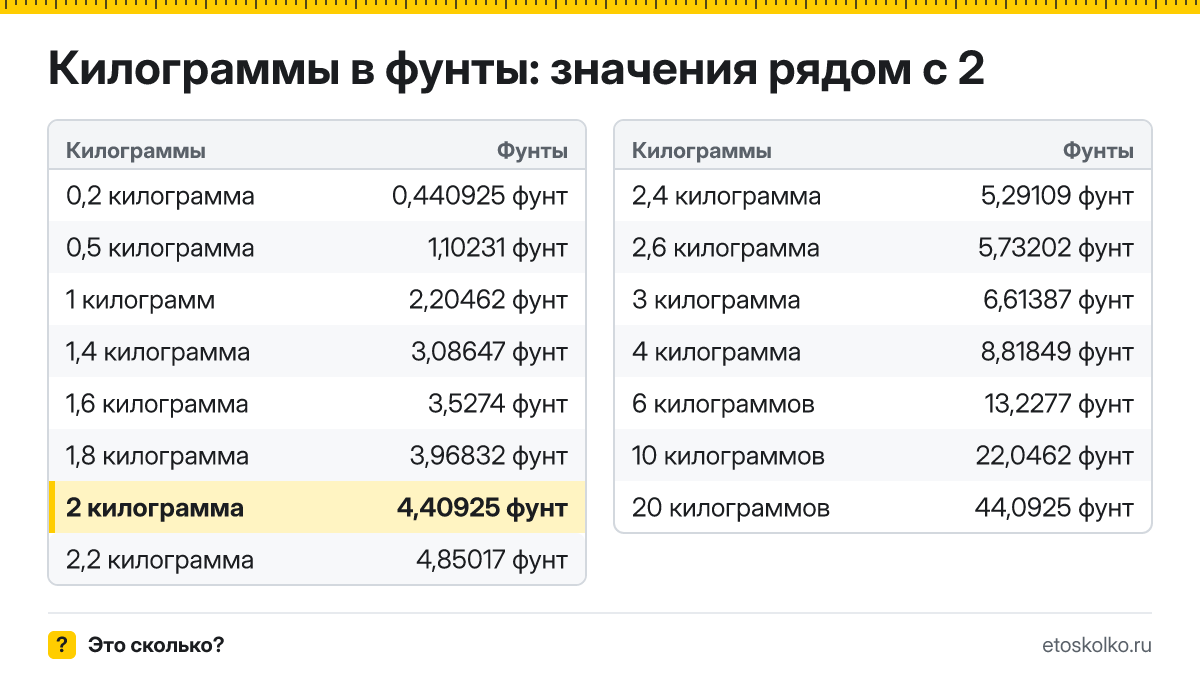Click the highlighted '4,40925 фунт' value
Screen dimensions: 1200x677
483,508
